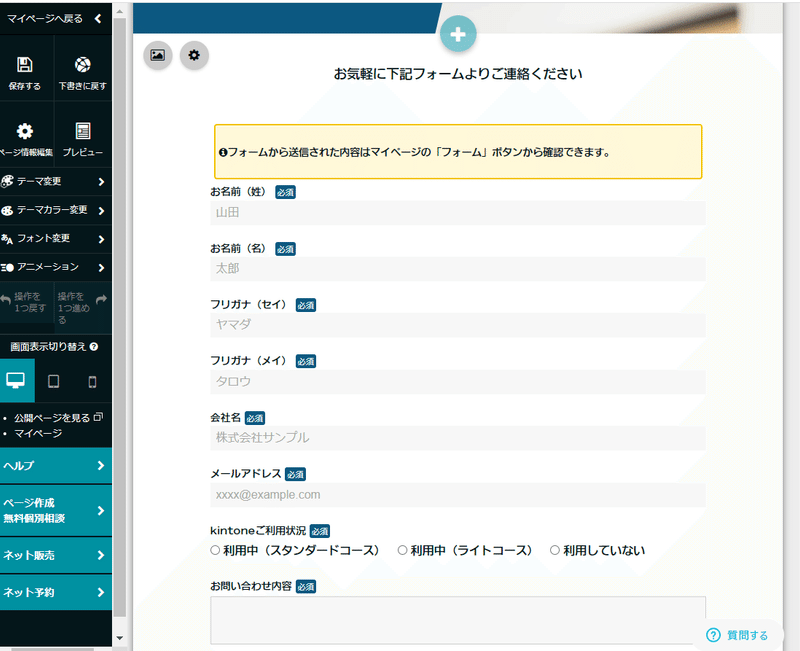Click the マイページへ戻る text
The image size is (800, 651).
pos(44,18)
